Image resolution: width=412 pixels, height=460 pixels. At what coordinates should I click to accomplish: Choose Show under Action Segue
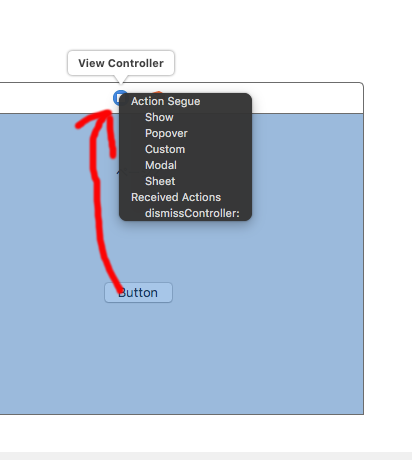159,117
